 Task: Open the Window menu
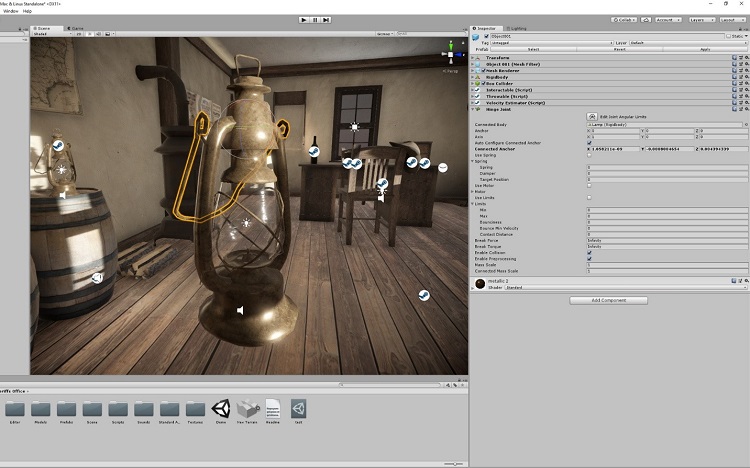(x=11, y=11)
